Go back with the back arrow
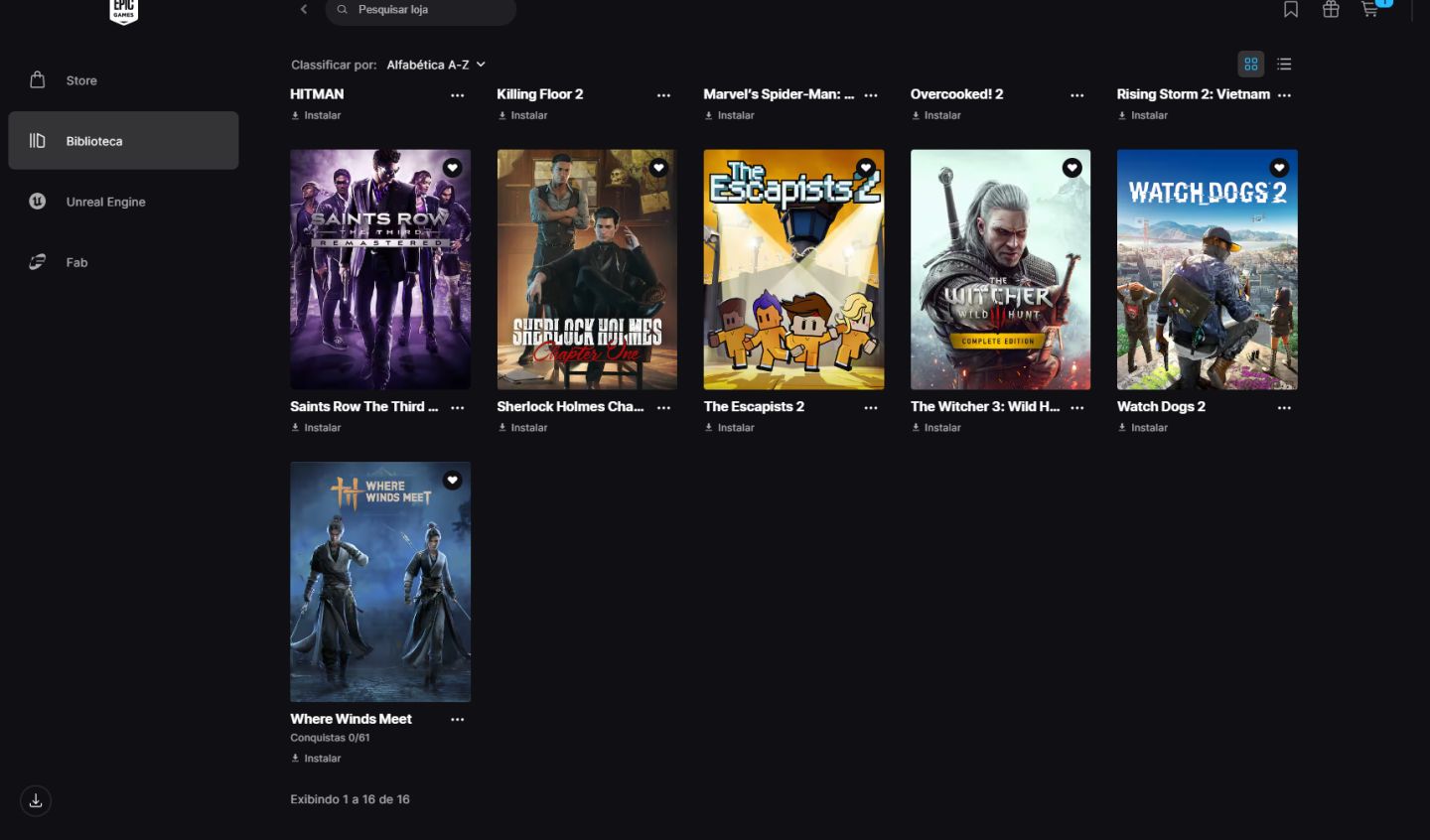 point(304,10)
